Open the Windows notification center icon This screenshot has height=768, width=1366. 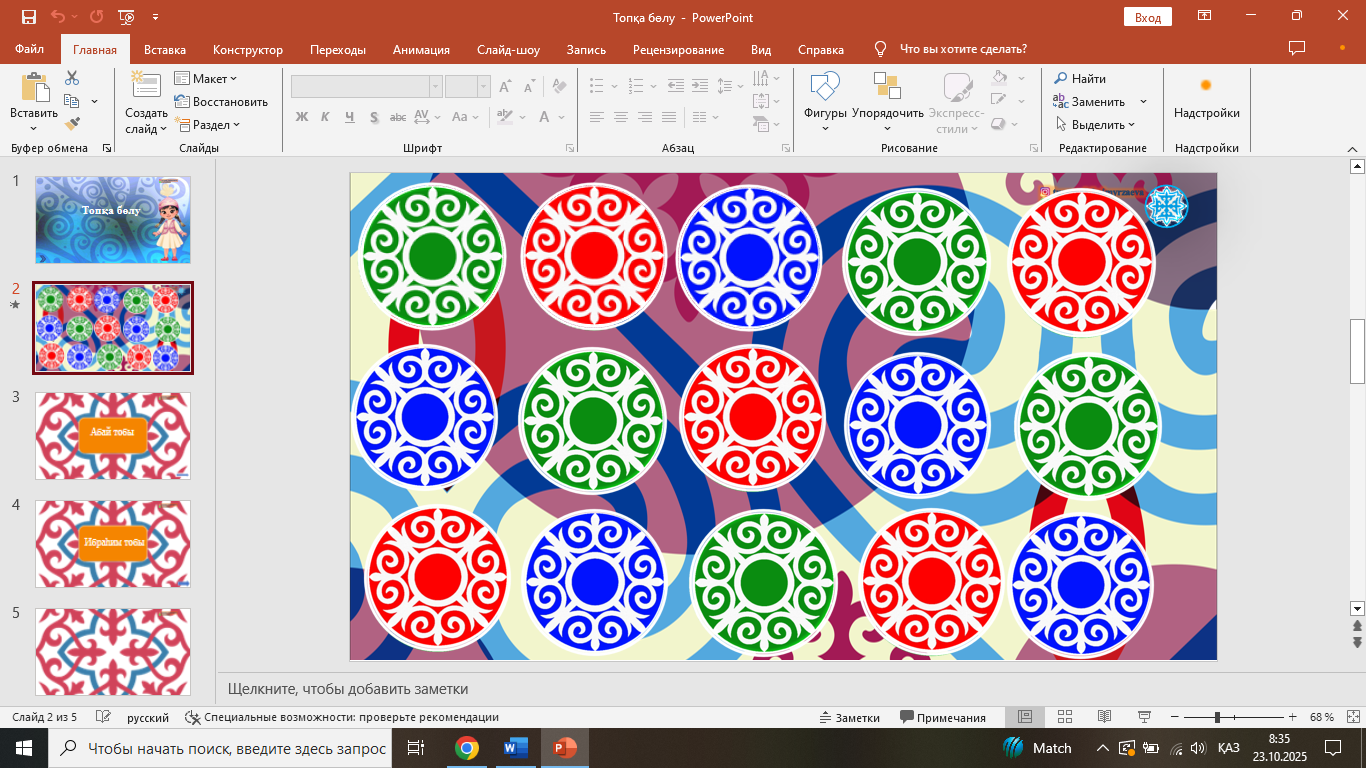(x=1333, y=748)
